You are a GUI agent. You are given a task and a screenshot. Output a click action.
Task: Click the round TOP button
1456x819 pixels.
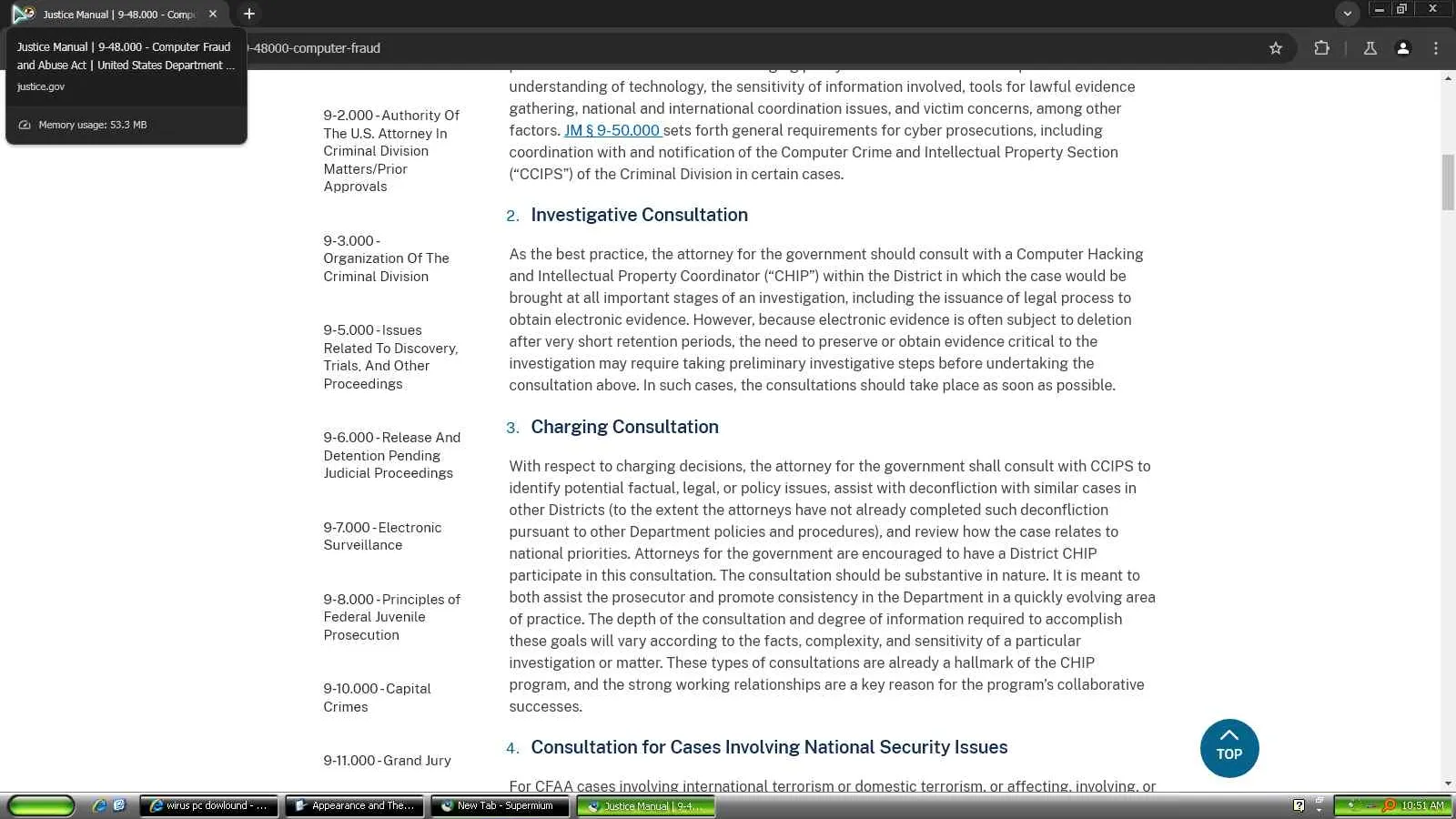pos(1229,748)
